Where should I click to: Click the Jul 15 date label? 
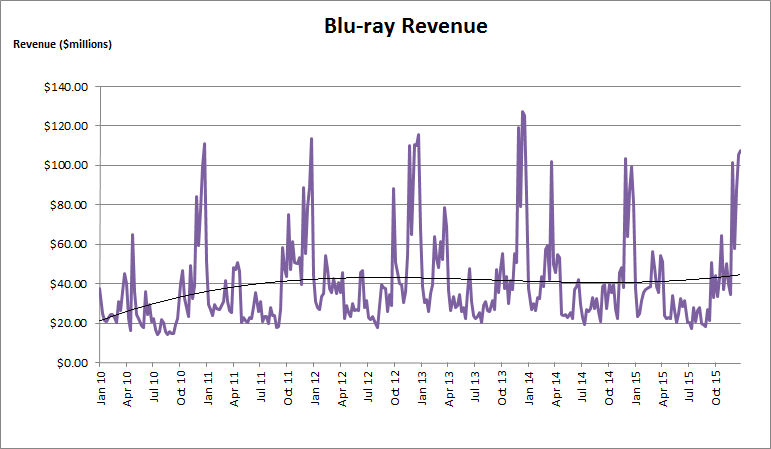point(689,387)
